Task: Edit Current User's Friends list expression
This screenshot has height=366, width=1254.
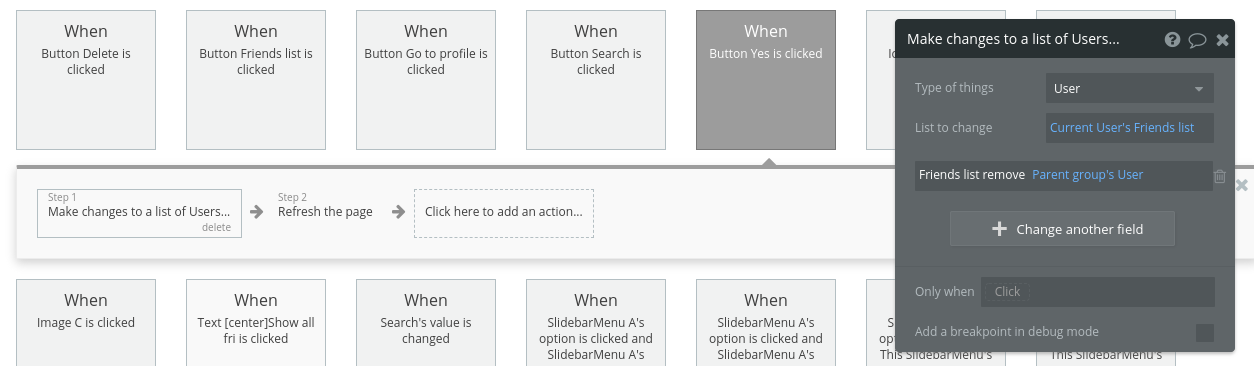Action: tap(1122, 128)
